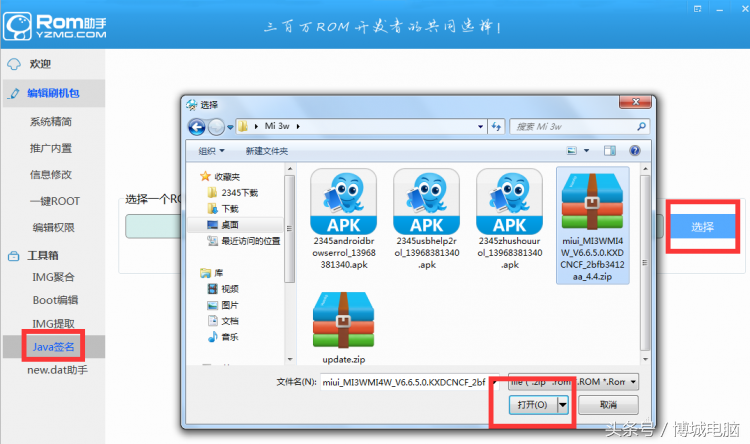Select the 下载 folder
Viewport: 750px width, 444px height.
(x=230, y=209)
